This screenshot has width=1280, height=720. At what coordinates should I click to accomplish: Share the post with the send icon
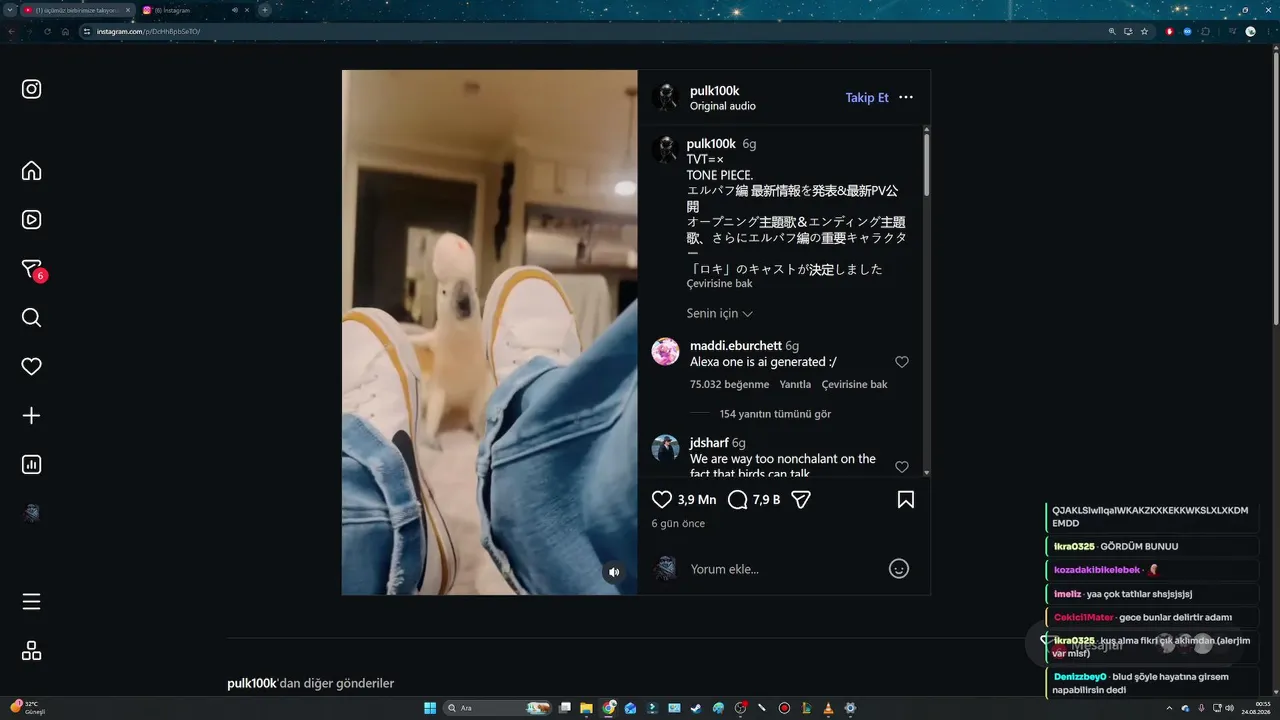[801, 499]
